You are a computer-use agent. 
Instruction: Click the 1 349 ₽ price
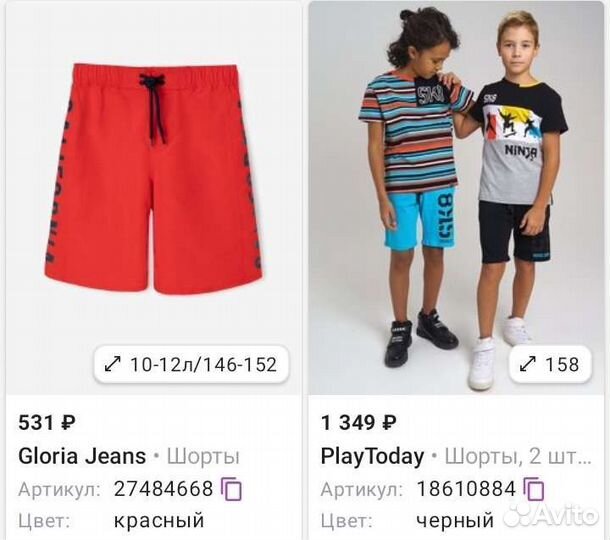(x=359, y=423)
